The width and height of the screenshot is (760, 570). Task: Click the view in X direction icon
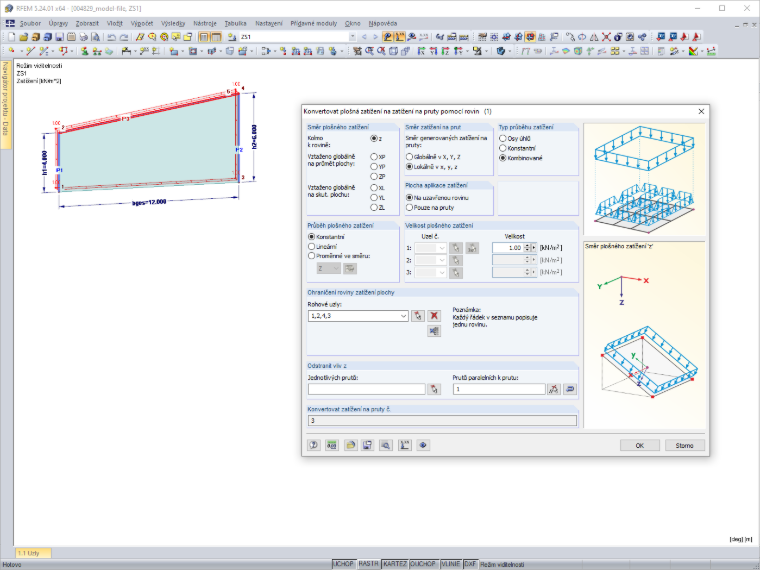point(421,51)
